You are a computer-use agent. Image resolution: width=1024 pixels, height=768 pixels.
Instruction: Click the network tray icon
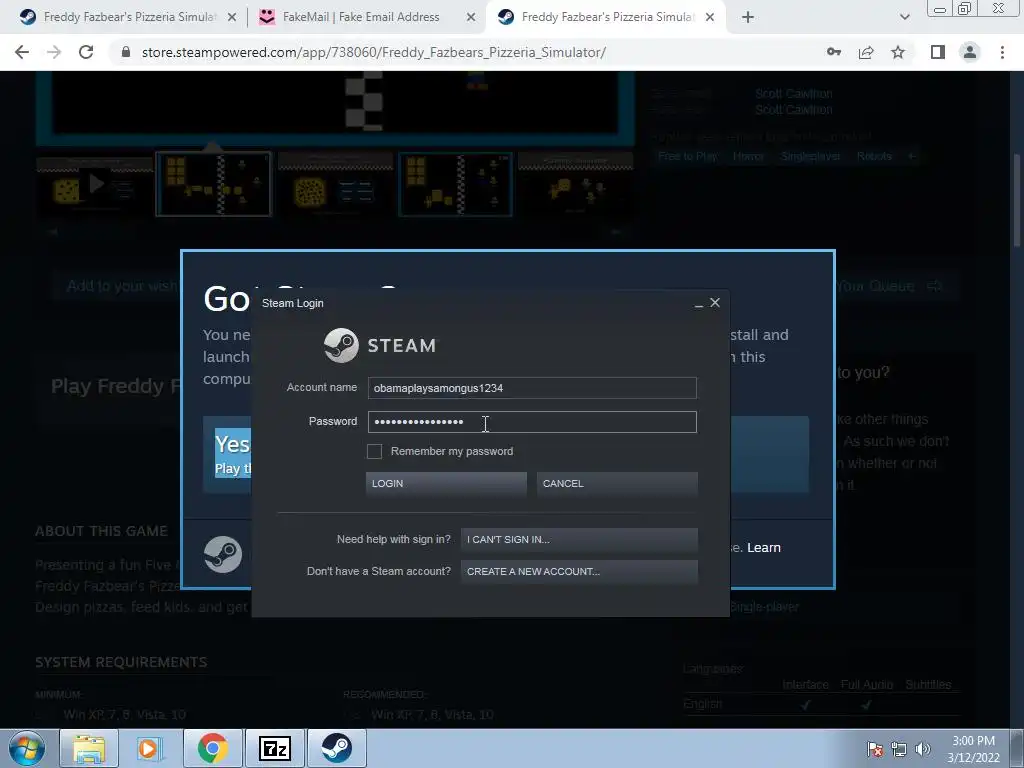coord(899,749)
